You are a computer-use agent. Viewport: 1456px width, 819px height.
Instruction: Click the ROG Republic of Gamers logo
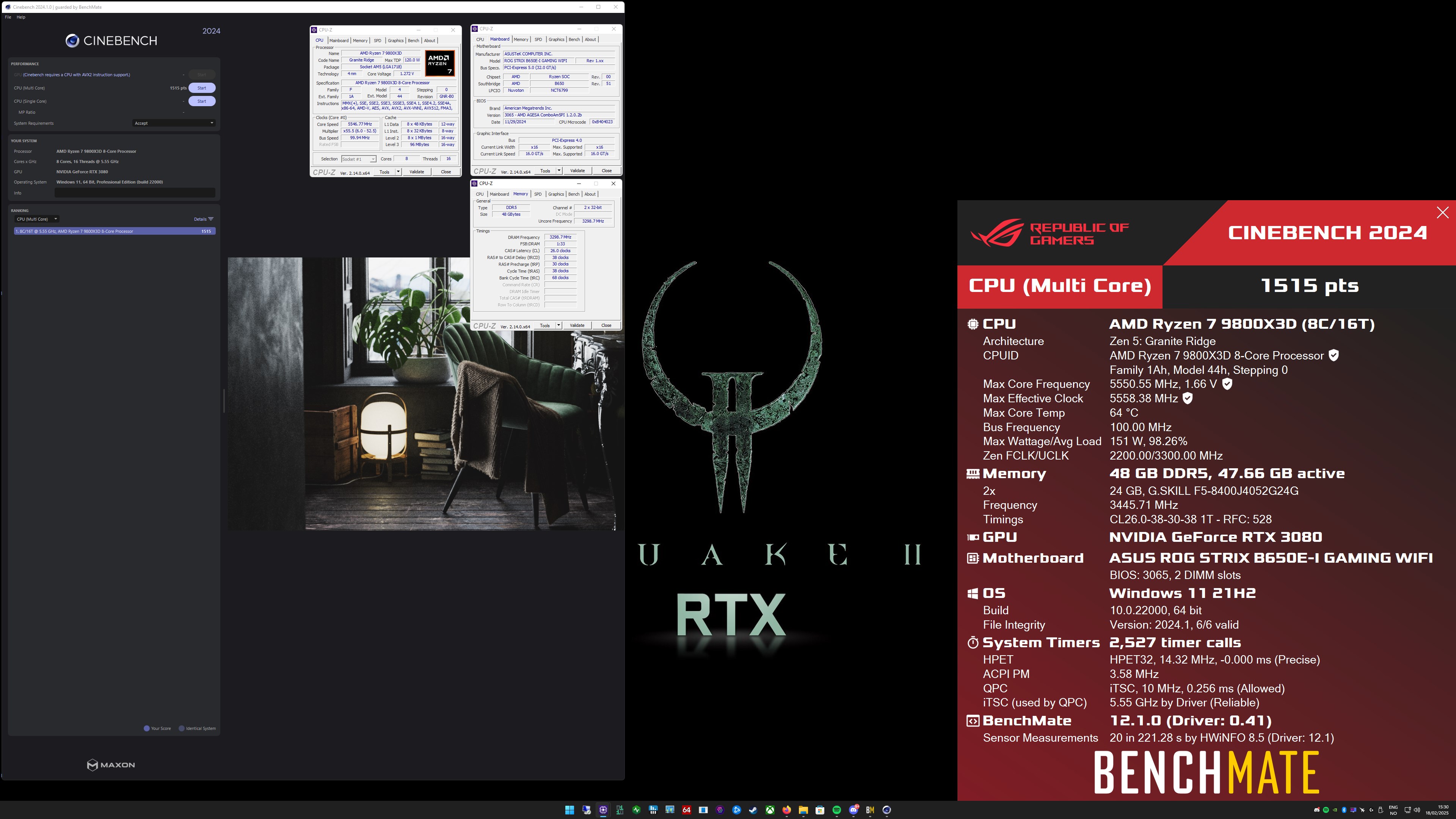click(1050, 233)
